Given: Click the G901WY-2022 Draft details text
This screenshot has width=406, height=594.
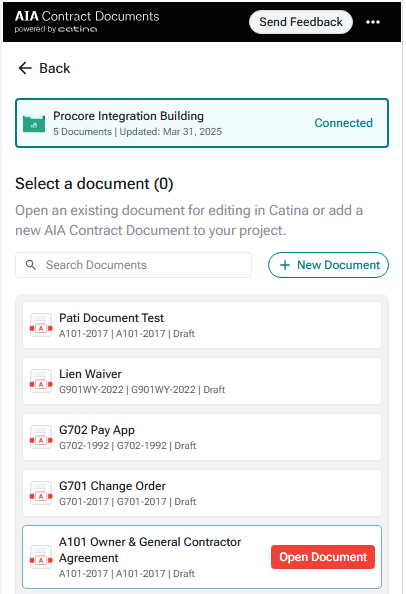Looking at the screenshot, I should coord(142,389).
